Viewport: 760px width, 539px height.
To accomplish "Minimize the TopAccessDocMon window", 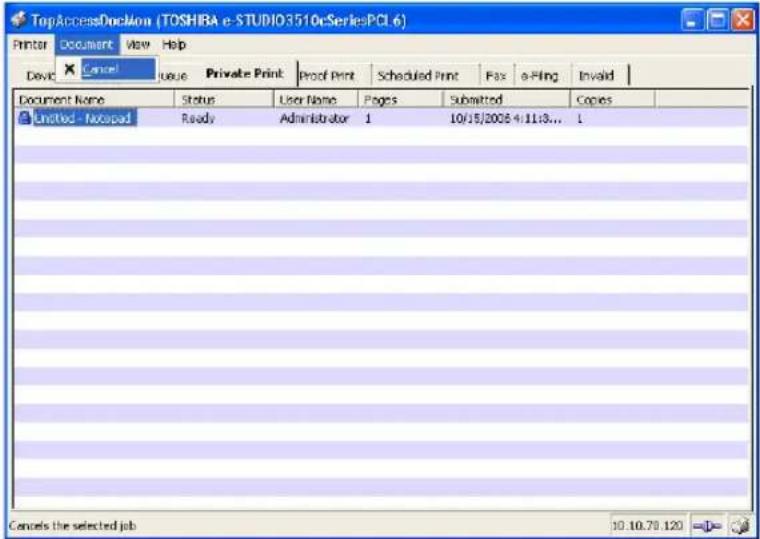I will pos(692,20).
